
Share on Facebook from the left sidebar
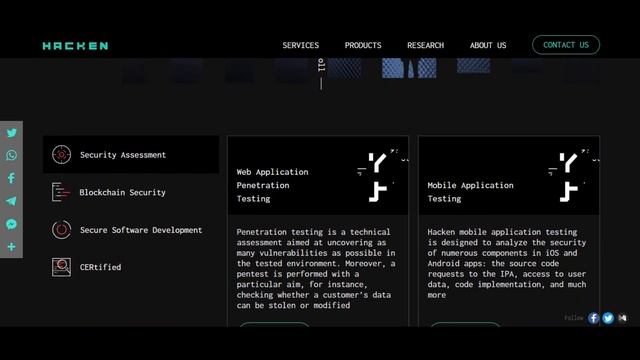pos(11,178)
